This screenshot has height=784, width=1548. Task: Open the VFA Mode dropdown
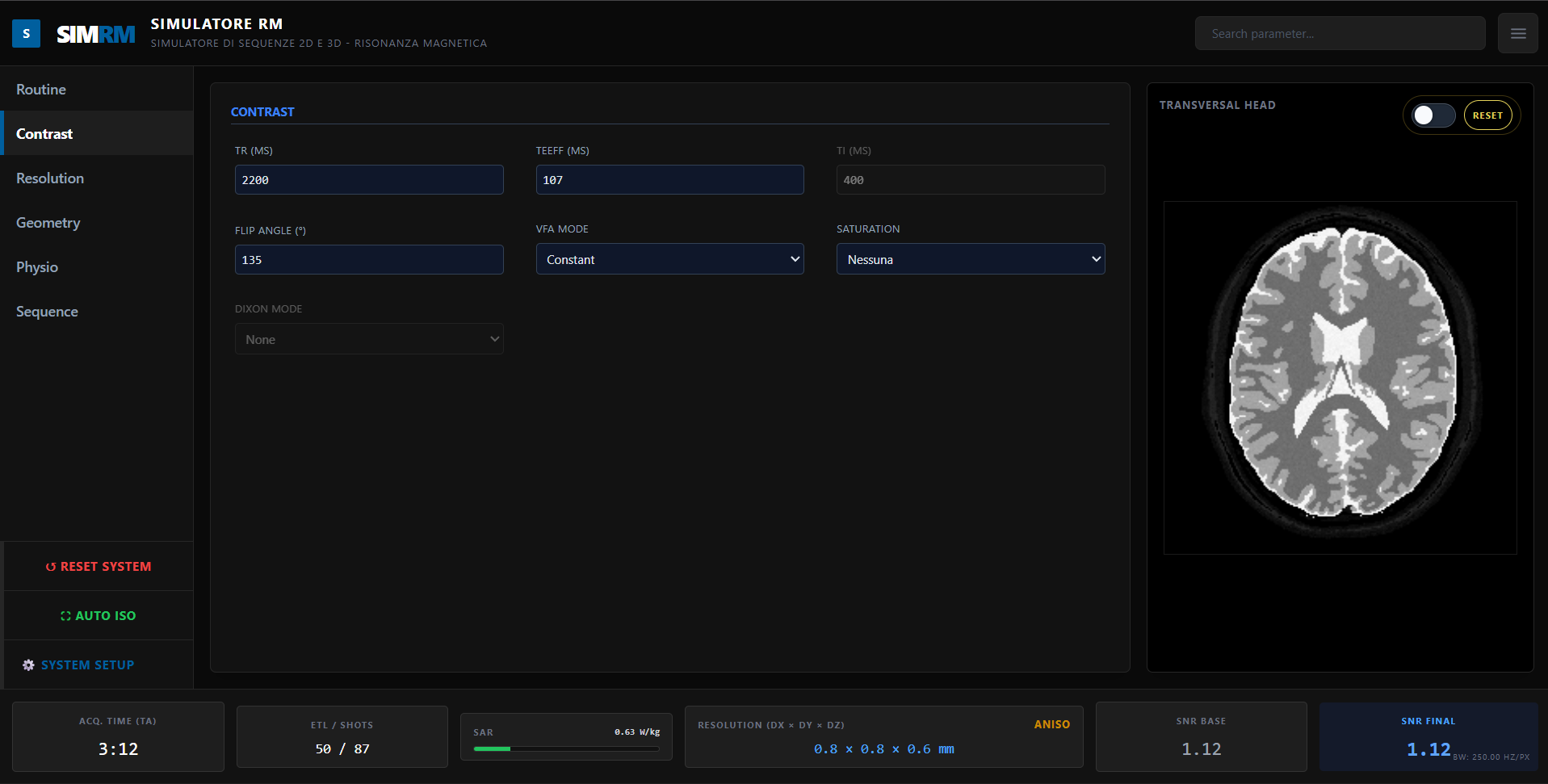coord(669,259)
